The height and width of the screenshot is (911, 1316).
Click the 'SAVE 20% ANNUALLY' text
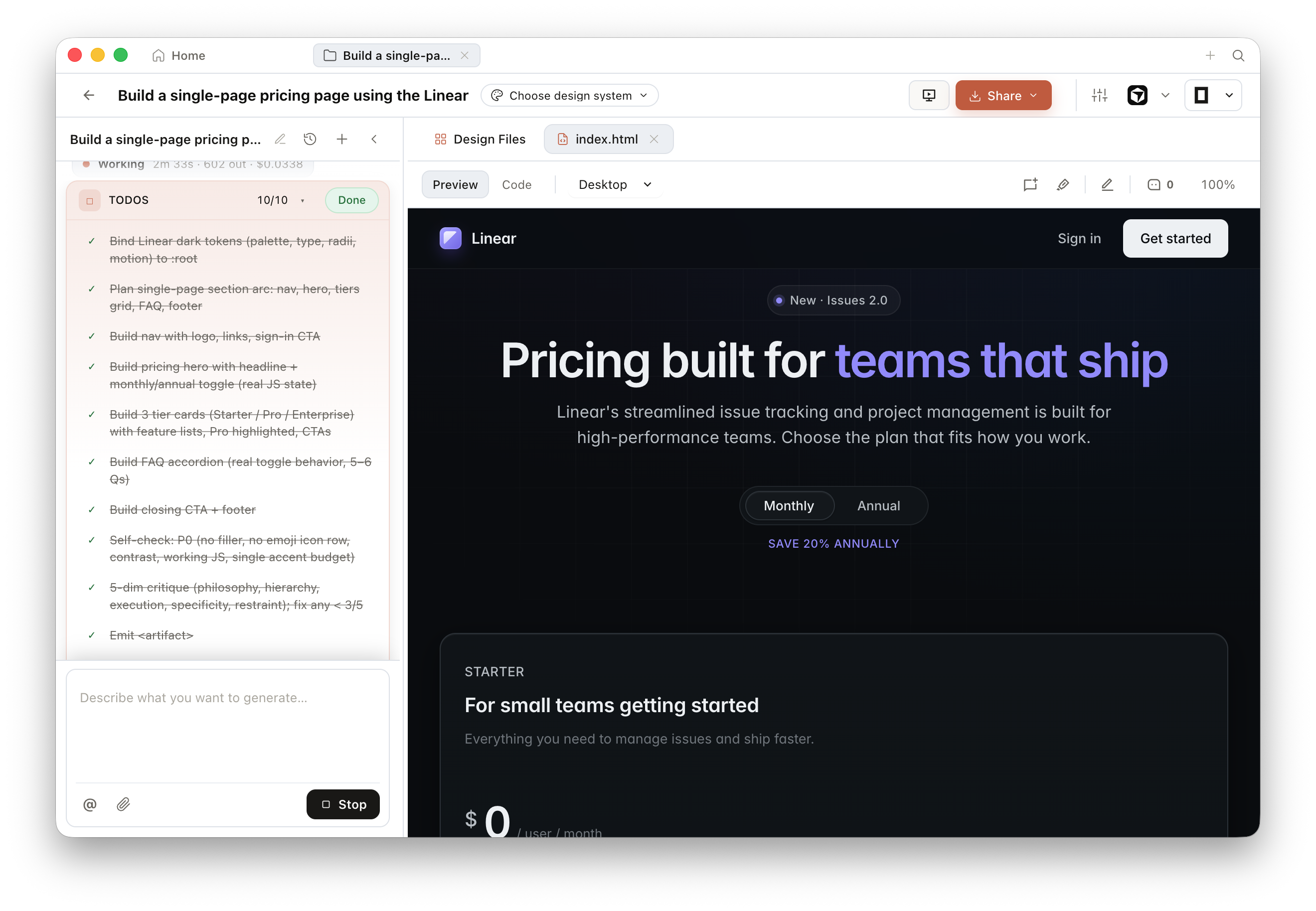[x=833, y=544]
